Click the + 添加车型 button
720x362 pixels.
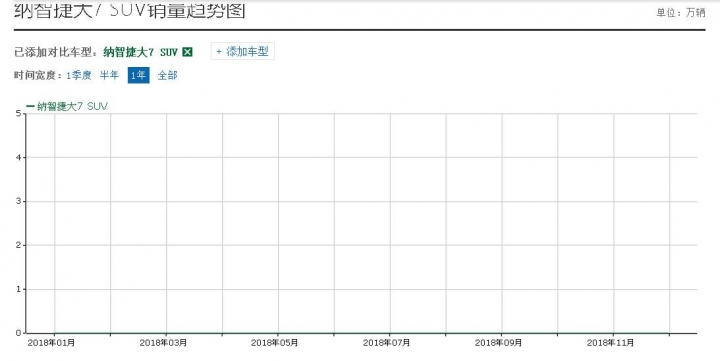pos(242,51)
